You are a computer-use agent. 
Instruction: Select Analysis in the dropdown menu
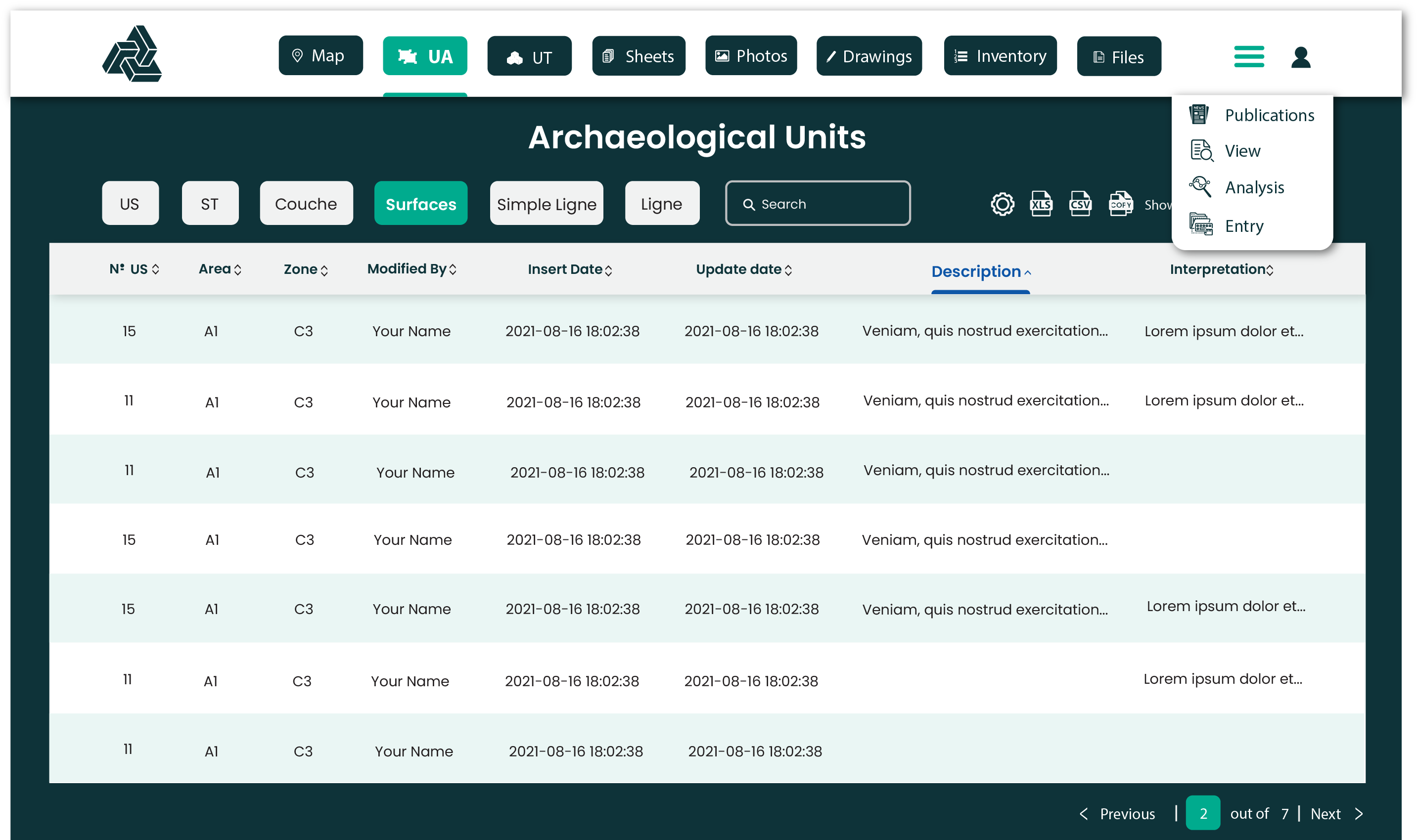[x=1254, y=187]
